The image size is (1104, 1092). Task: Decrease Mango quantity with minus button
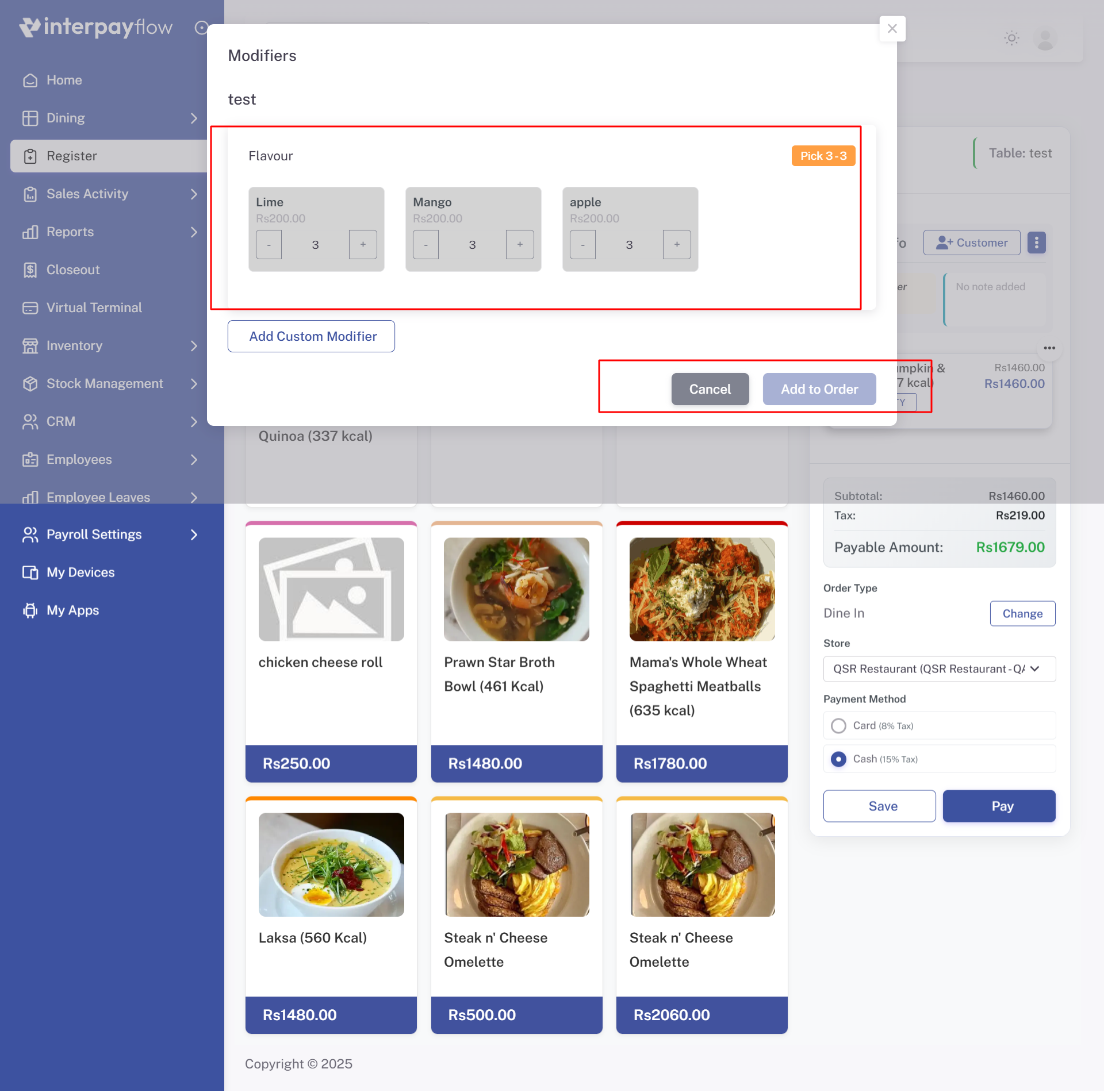pyautogui.click(x=425, y=245)
